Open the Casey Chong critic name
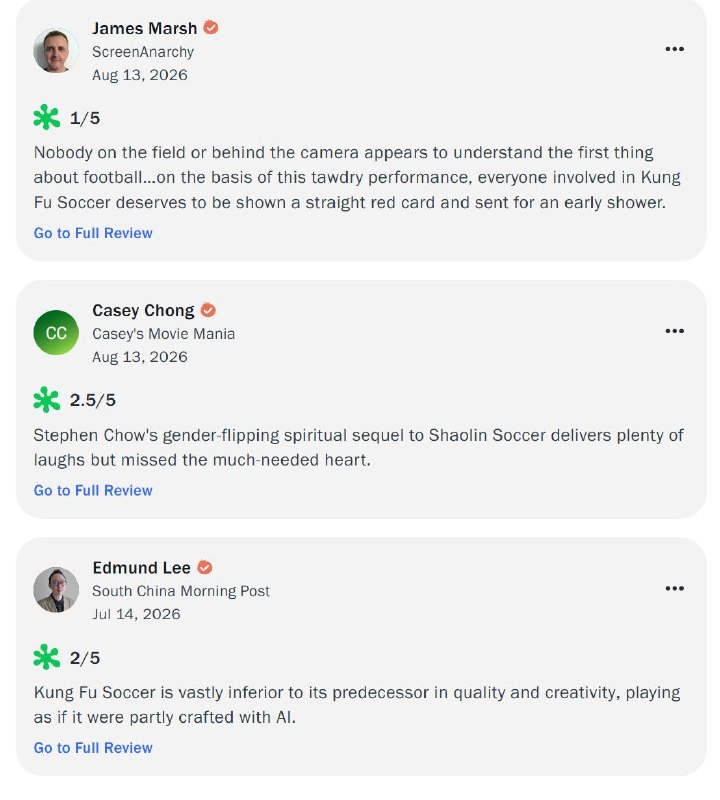720x800 pixels. click(143, 310)
